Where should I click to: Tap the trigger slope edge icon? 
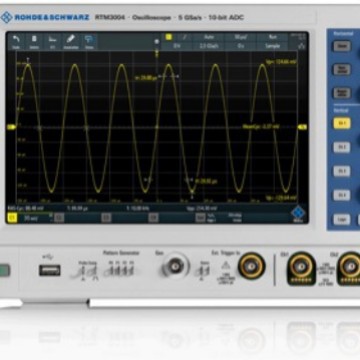point(184,37)
